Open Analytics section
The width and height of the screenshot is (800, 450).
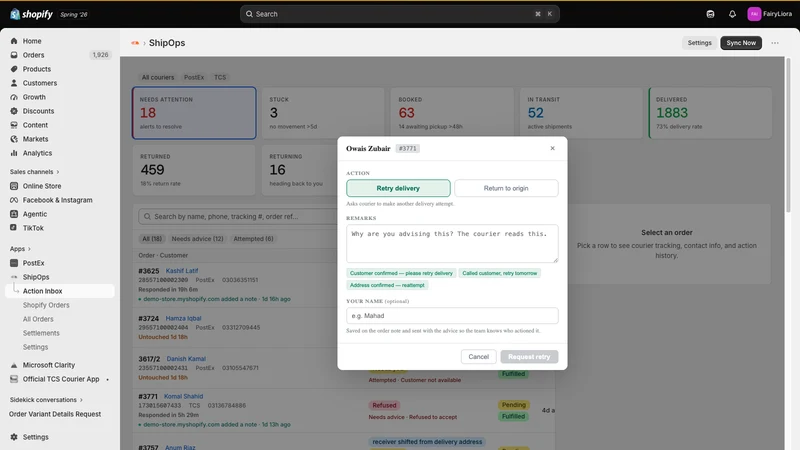[x=37, y=153]
